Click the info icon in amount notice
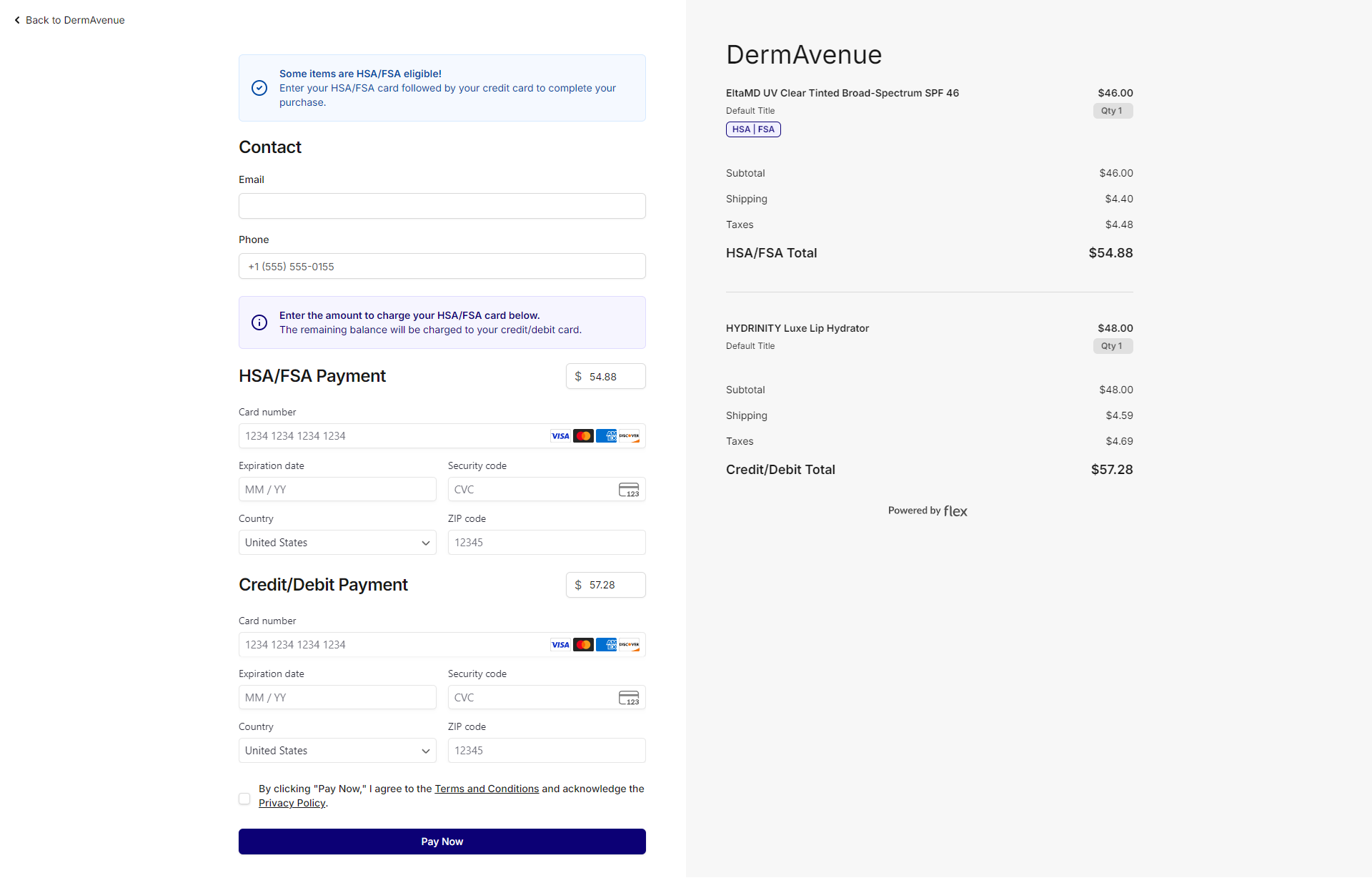 259,322
